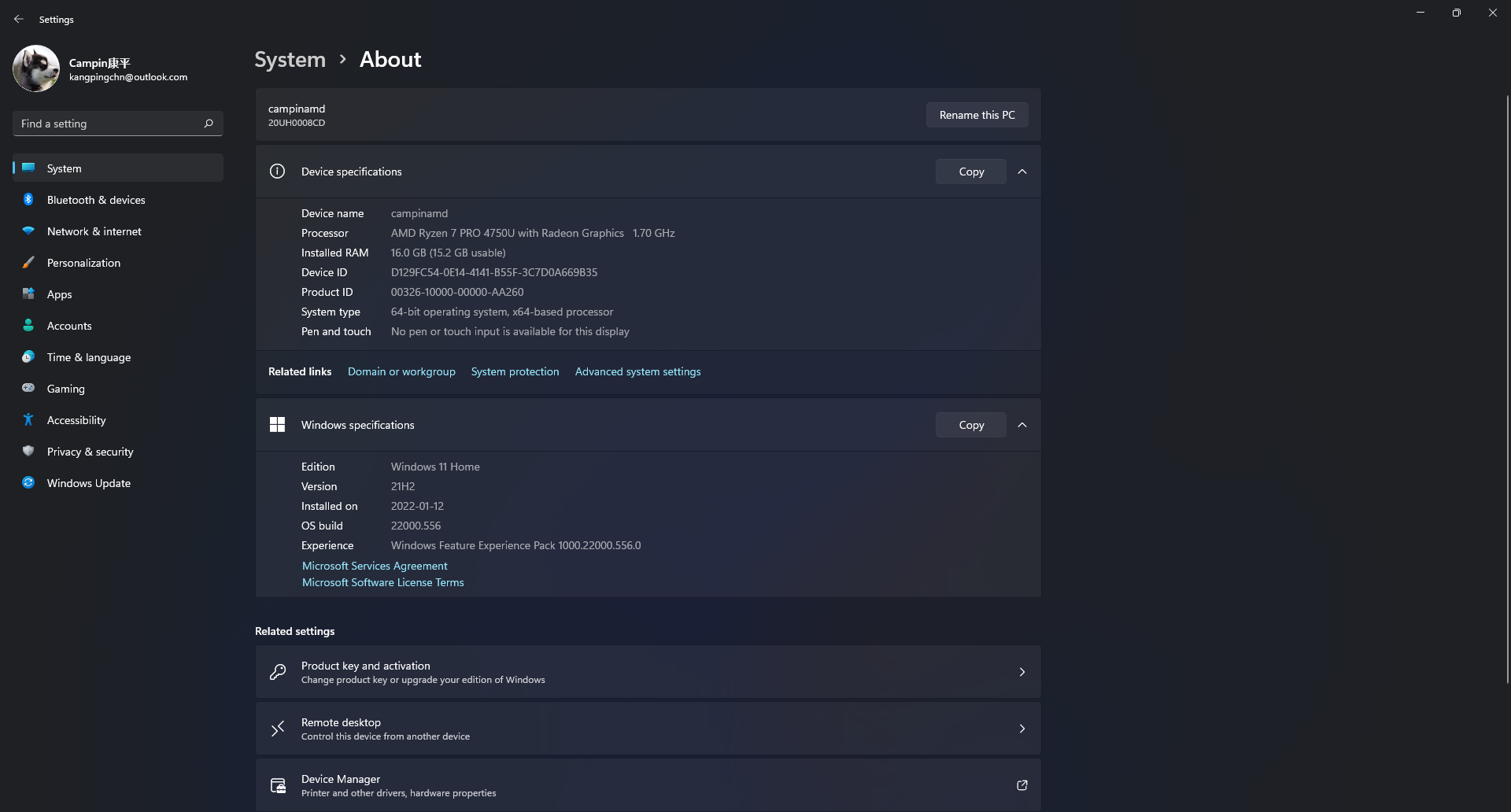Click the Remote desktop row chevron
This screenshot has width=1511, height=812.
coord(1022,729)
